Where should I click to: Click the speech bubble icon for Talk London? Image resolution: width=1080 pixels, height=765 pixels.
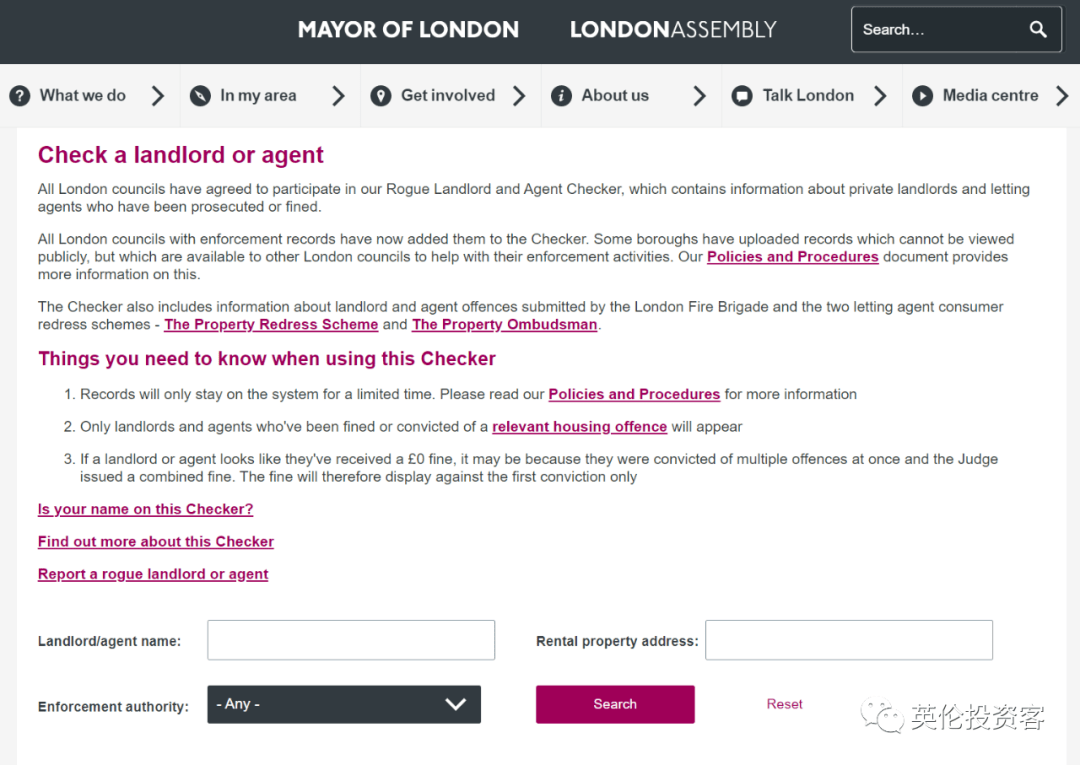pos(742,96)
